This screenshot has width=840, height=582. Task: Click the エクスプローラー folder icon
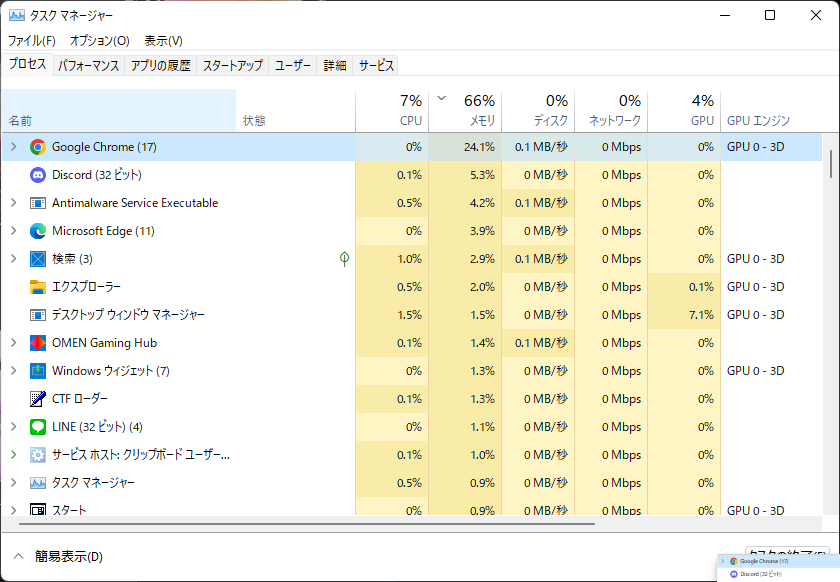point(37,287)
